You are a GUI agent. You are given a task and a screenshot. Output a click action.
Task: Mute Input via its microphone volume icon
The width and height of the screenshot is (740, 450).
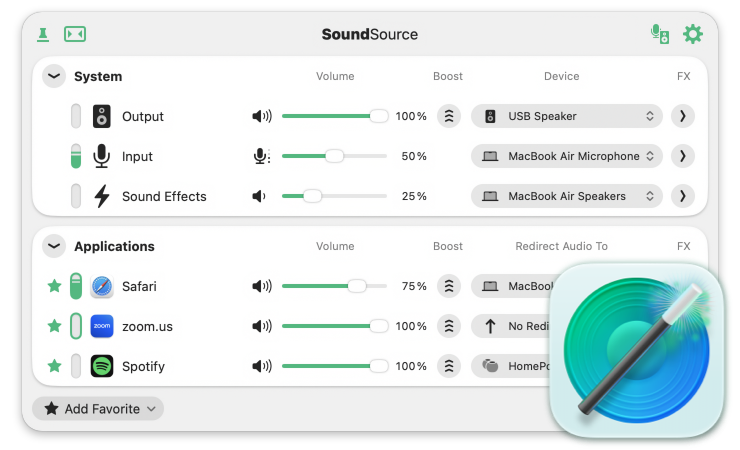tap(261, 156)
